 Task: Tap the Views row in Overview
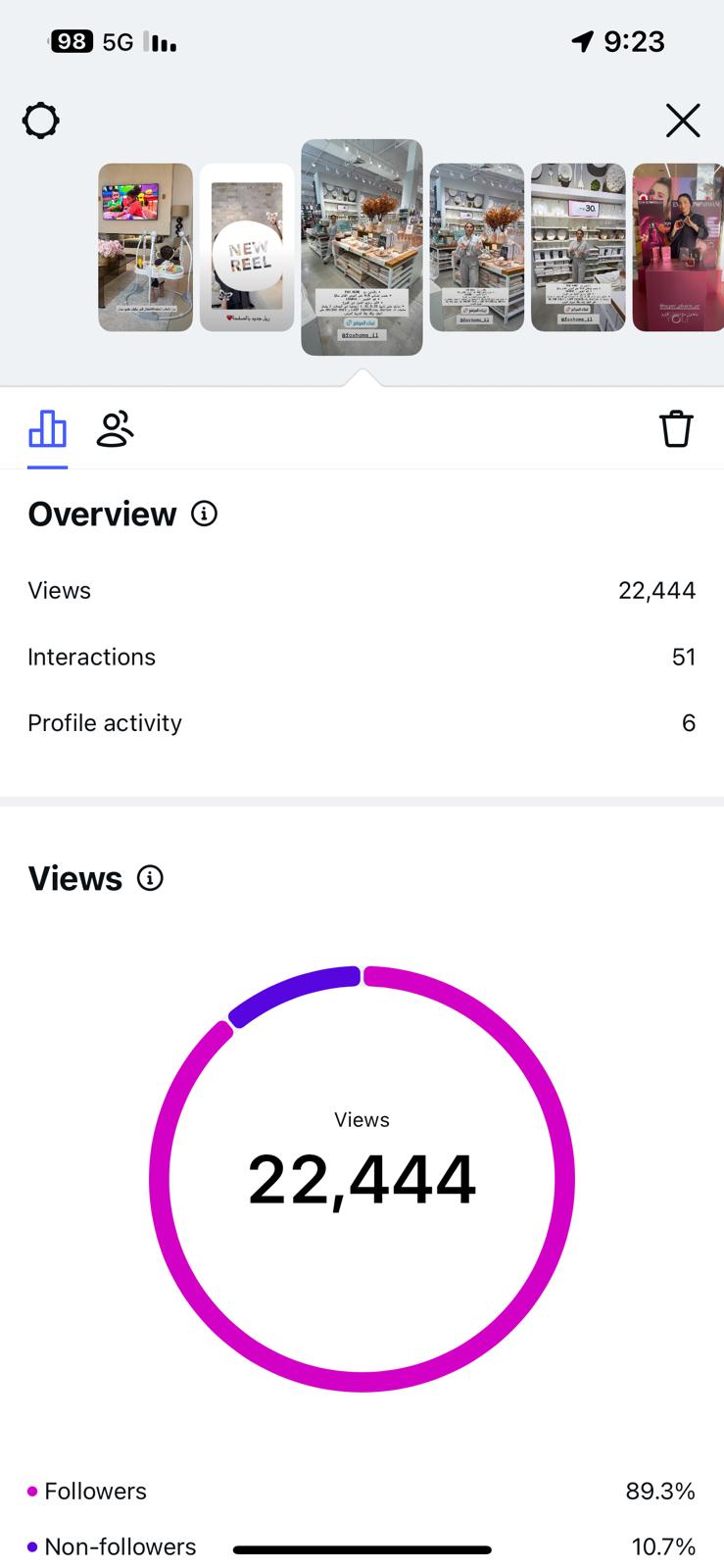click(362, 590)
